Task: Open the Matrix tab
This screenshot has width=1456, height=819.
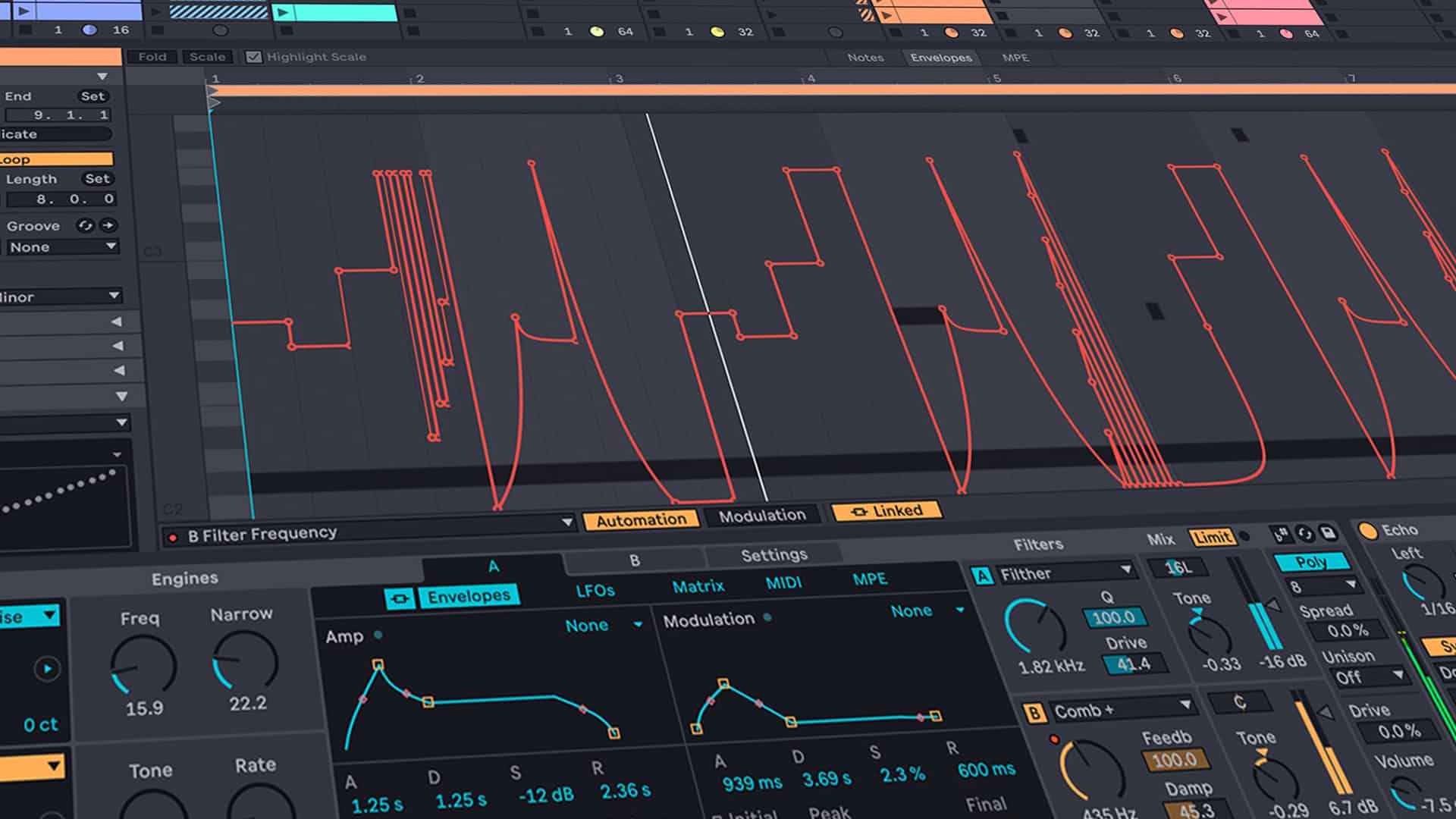Action: point(698,586)
